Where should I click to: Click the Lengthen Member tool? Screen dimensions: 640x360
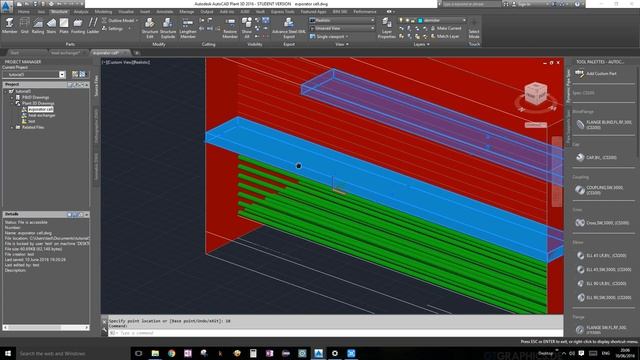(188, 28)
